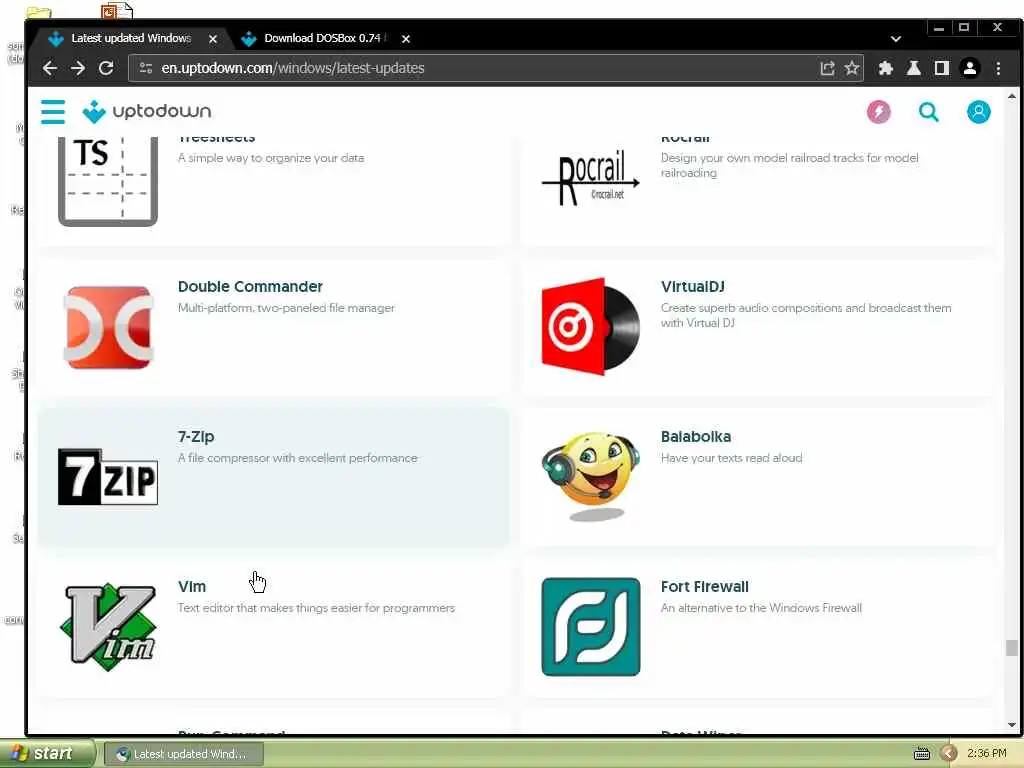Click 'A file compressor with excellent performance' text

point(297,458)
